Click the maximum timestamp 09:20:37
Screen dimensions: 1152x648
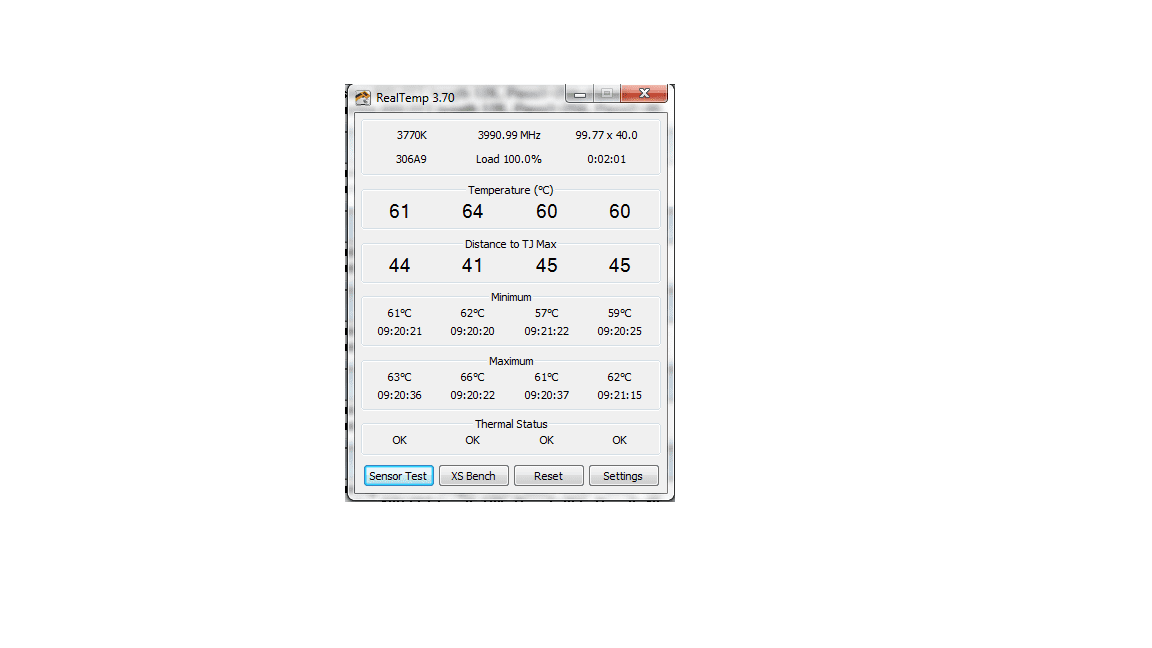coord(547,395)
